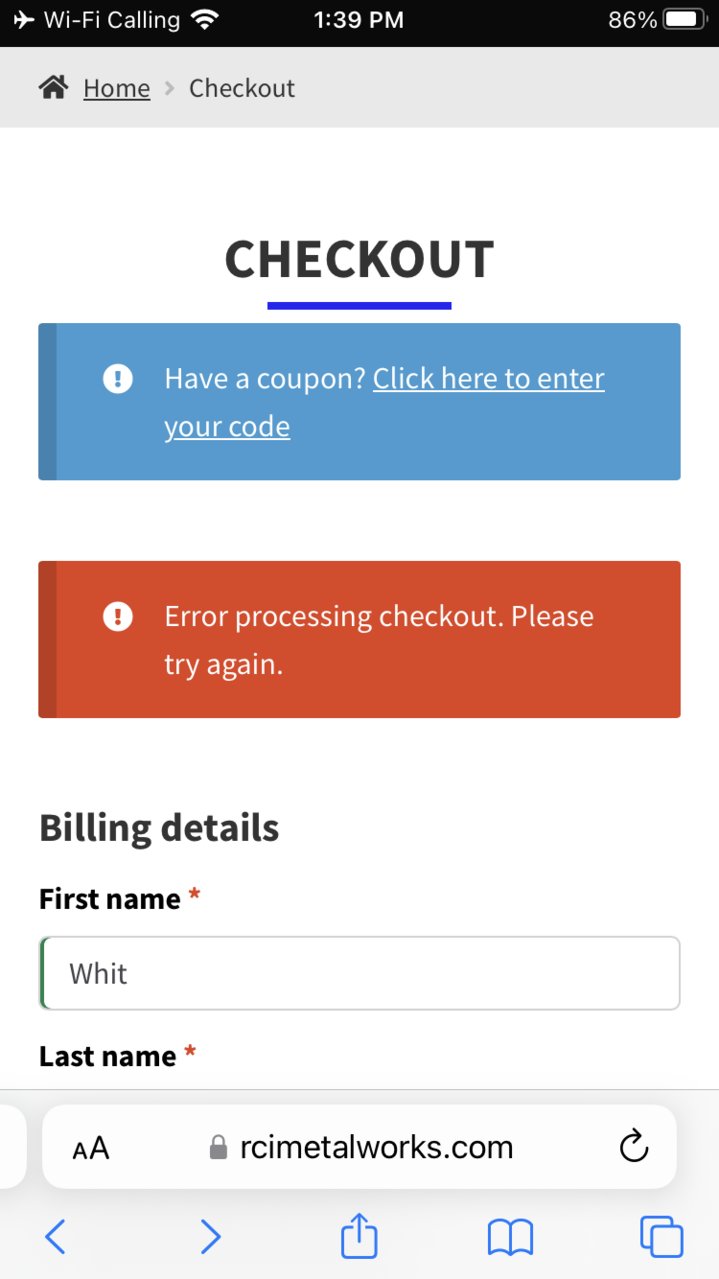Open Safari bookmarks book icon
Screen dimensions: 719x1279
pos(510,1238)
